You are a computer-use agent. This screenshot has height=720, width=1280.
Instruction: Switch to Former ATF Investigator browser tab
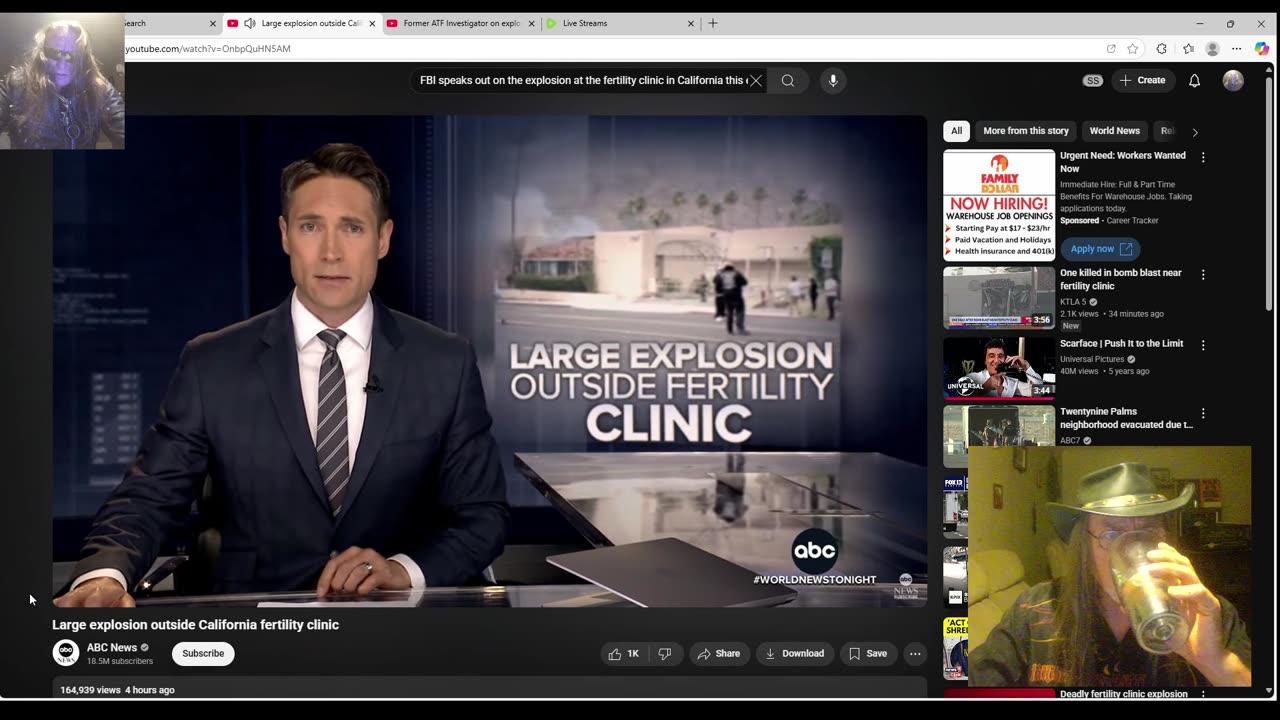[461, 23]
